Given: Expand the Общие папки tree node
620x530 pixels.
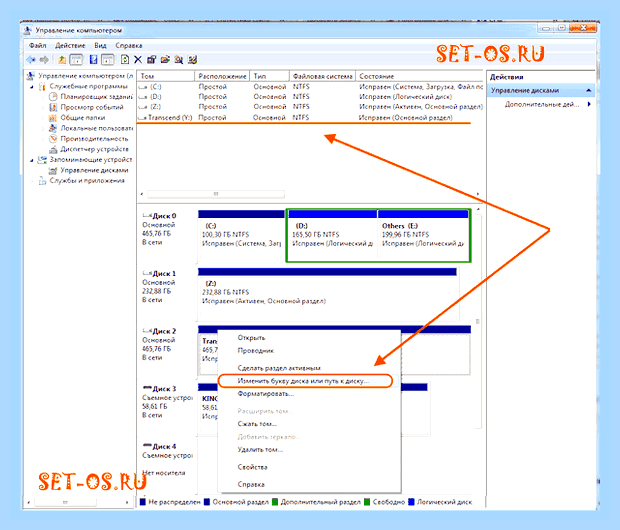Looking at the screenshot, I should [43, 117].
